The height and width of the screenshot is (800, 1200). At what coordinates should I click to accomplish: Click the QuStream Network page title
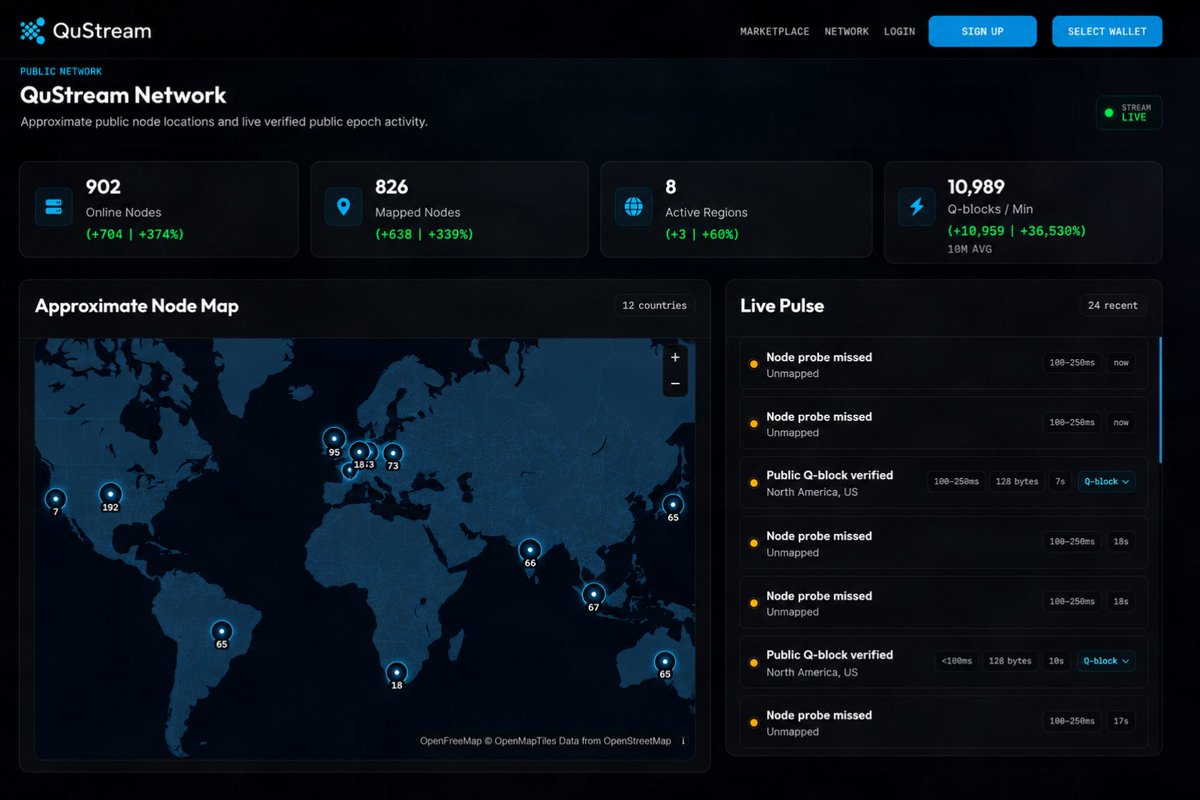click(x=124, y=95)
